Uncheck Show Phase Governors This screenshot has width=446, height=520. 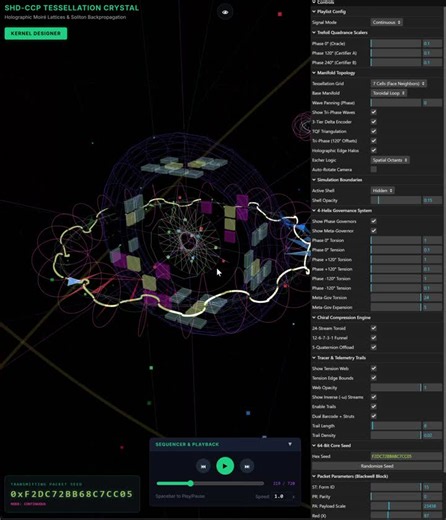click(374, 221)
